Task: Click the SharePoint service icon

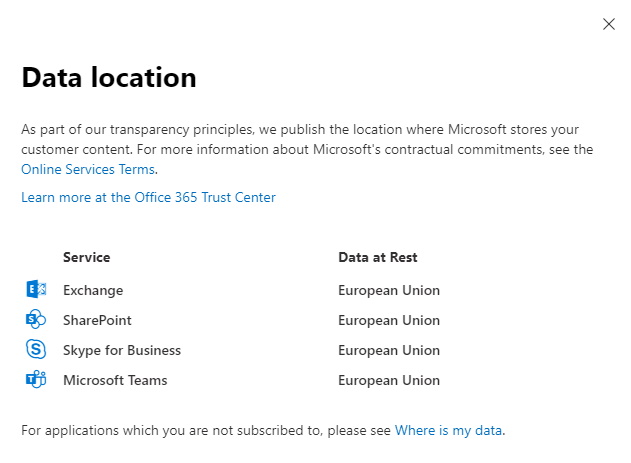Action: point(36,319)
